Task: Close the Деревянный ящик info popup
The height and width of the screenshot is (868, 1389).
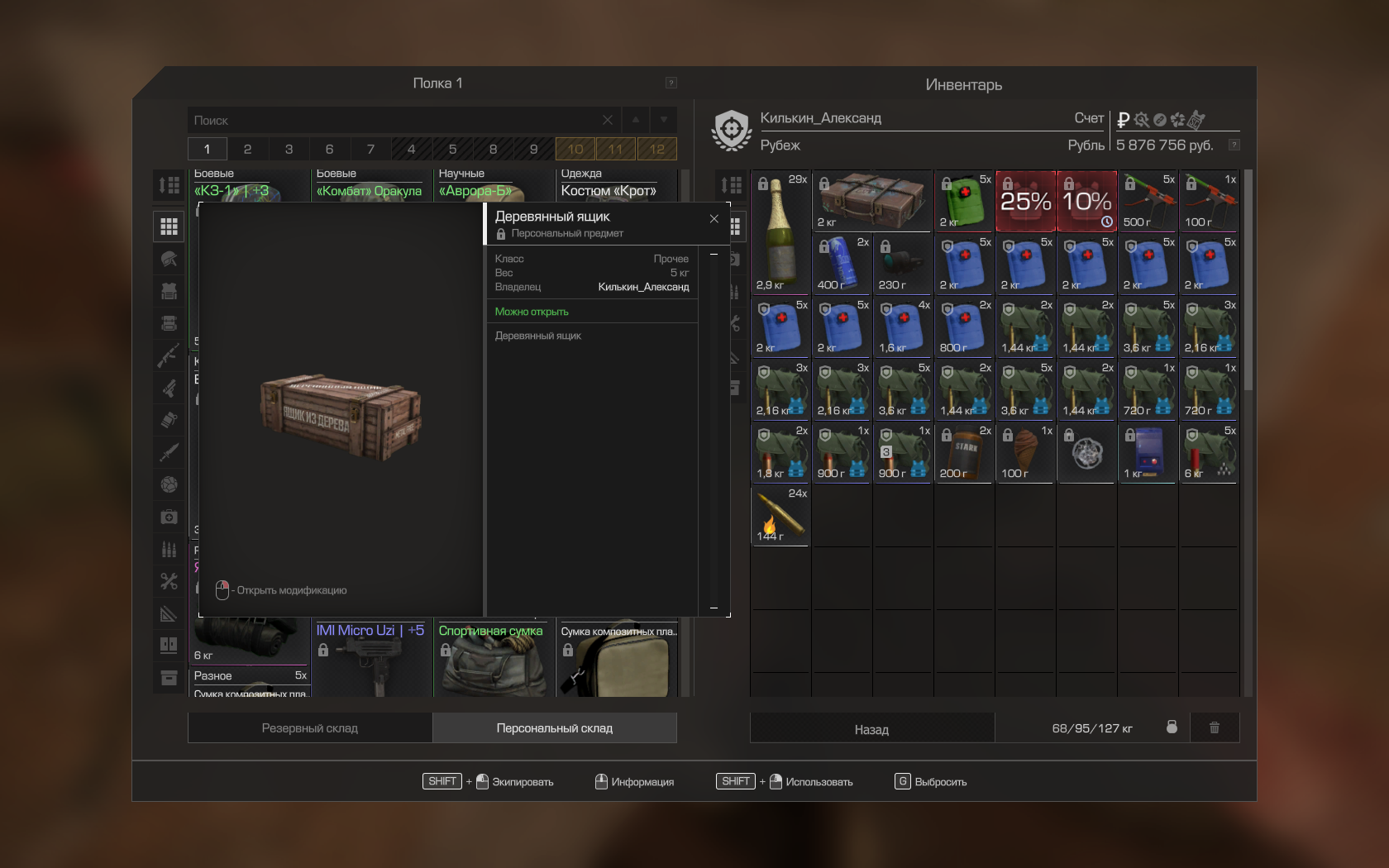Action: [x=714, y=219]
